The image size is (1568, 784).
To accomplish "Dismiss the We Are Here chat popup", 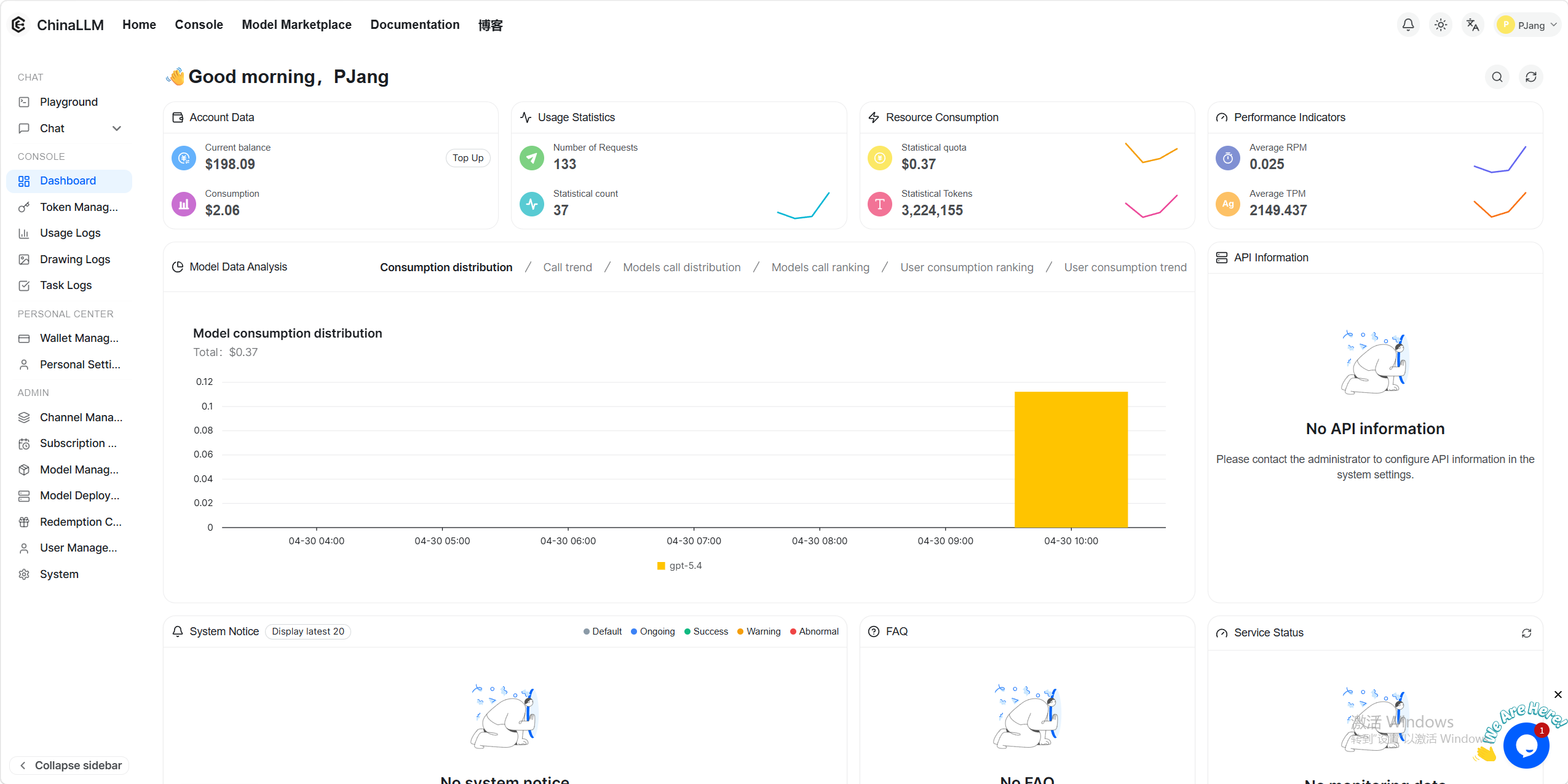I will 1558,694.
